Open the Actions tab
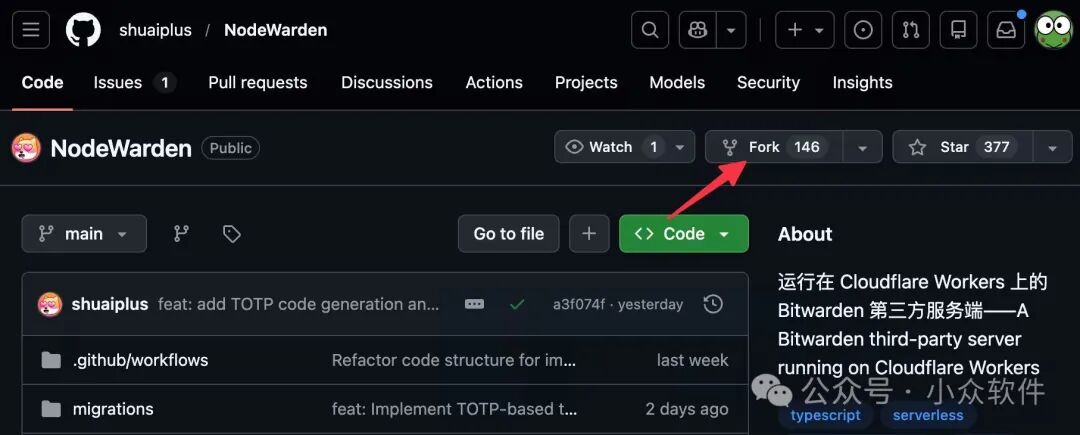 [x=494, y=83]
